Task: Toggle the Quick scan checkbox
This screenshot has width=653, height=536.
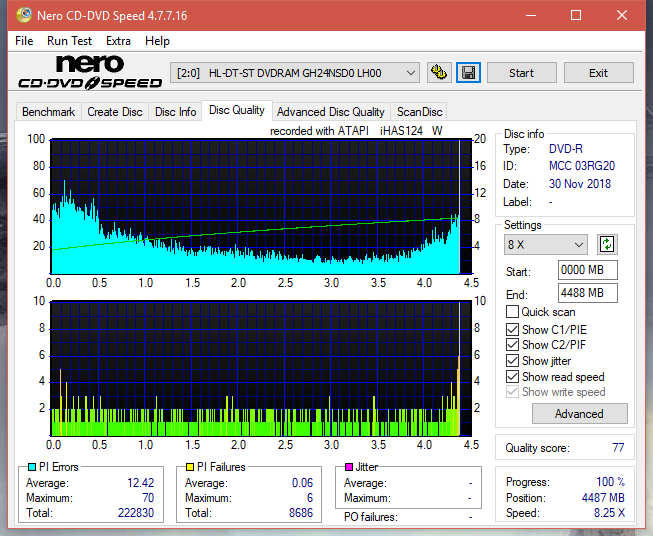Action: (512, 312)
